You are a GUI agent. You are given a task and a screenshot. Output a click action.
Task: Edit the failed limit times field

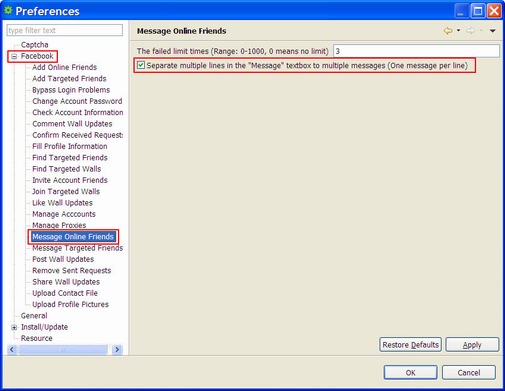pyautogui.click(x=416, y=51)
